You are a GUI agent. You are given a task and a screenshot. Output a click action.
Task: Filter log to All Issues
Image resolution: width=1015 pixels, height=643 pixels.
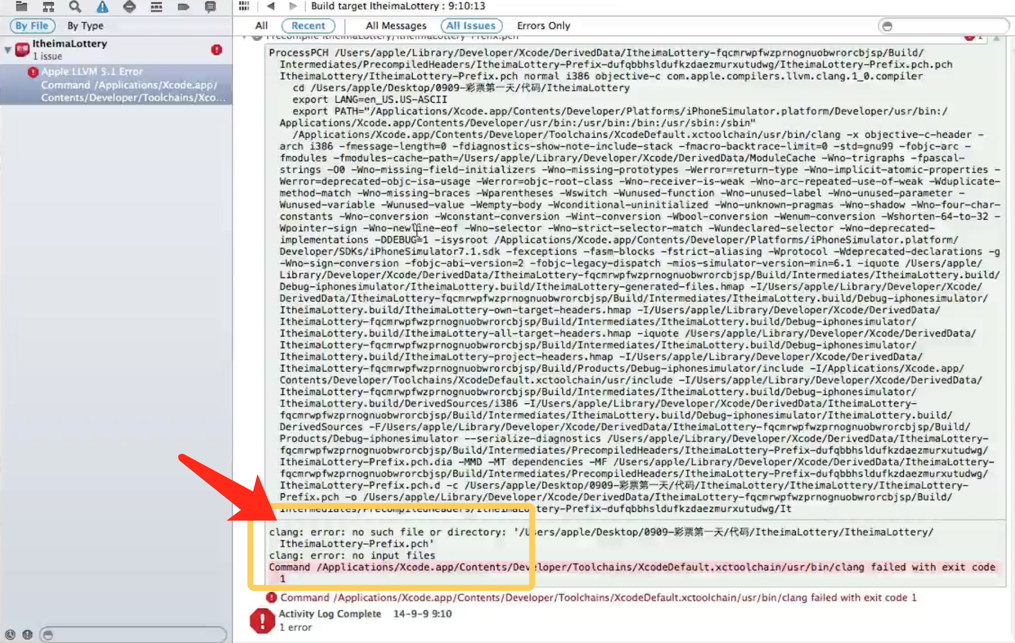tap(471, 26)
